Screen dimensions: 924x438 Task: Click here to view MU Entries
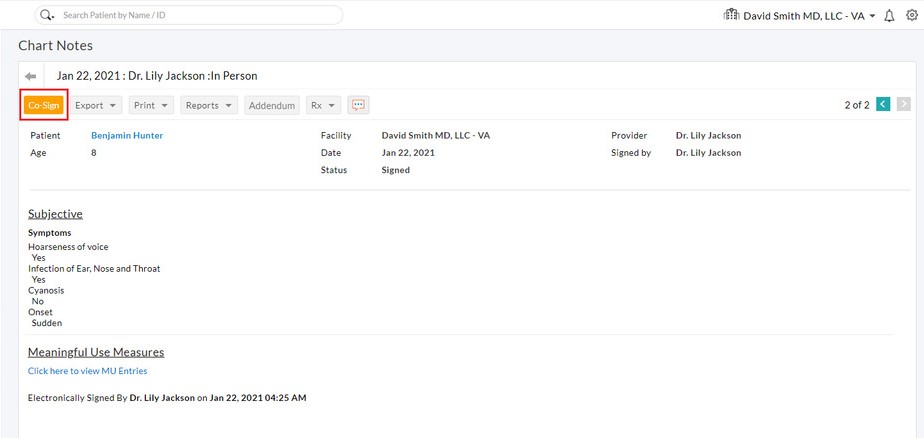point(87,371)
